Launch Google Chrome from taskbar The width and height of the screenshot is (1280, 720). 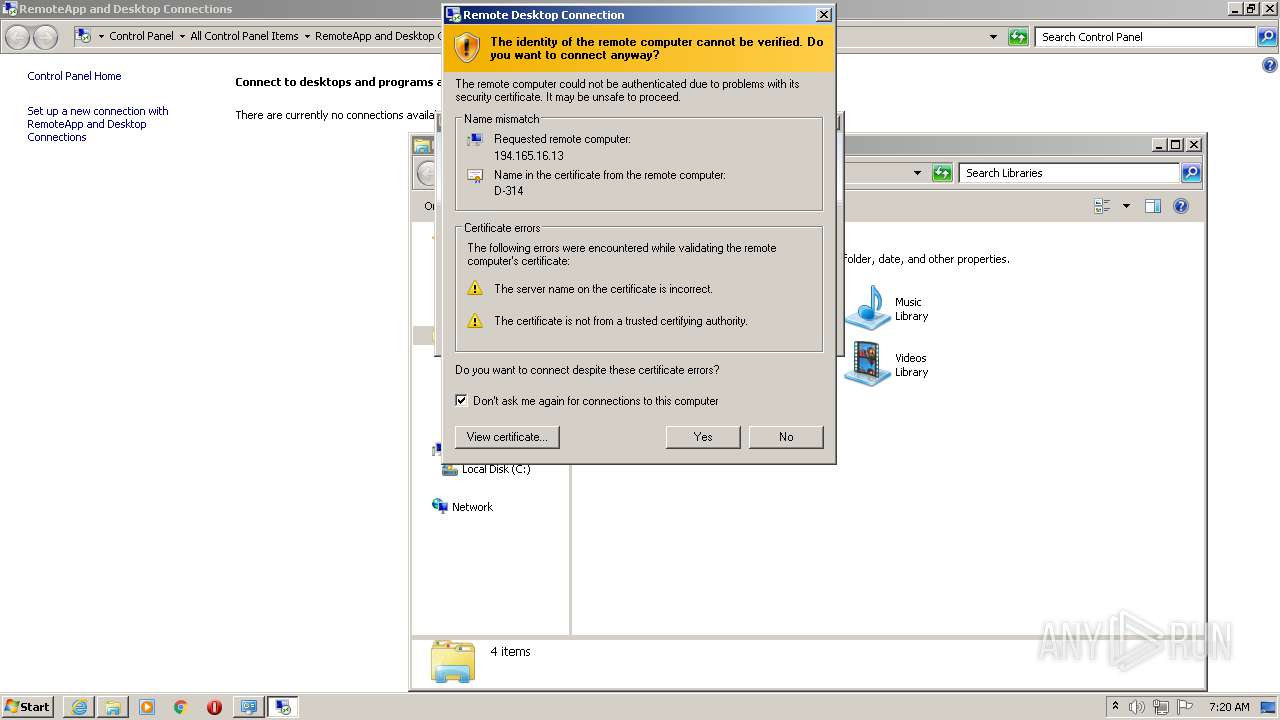(x=181, y=707)
